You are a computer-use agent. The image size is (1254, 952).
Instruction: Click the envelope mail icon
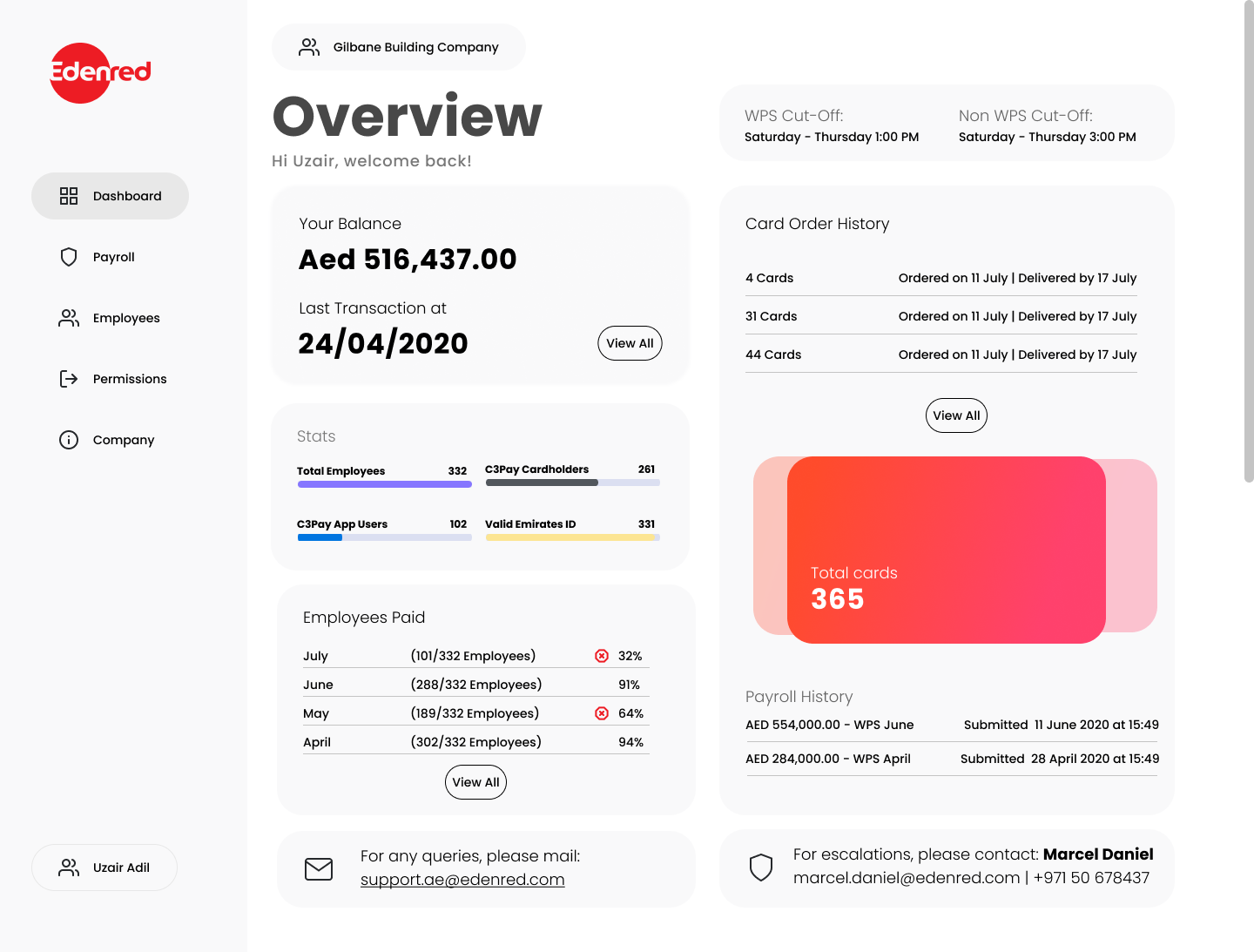[319, 869]
